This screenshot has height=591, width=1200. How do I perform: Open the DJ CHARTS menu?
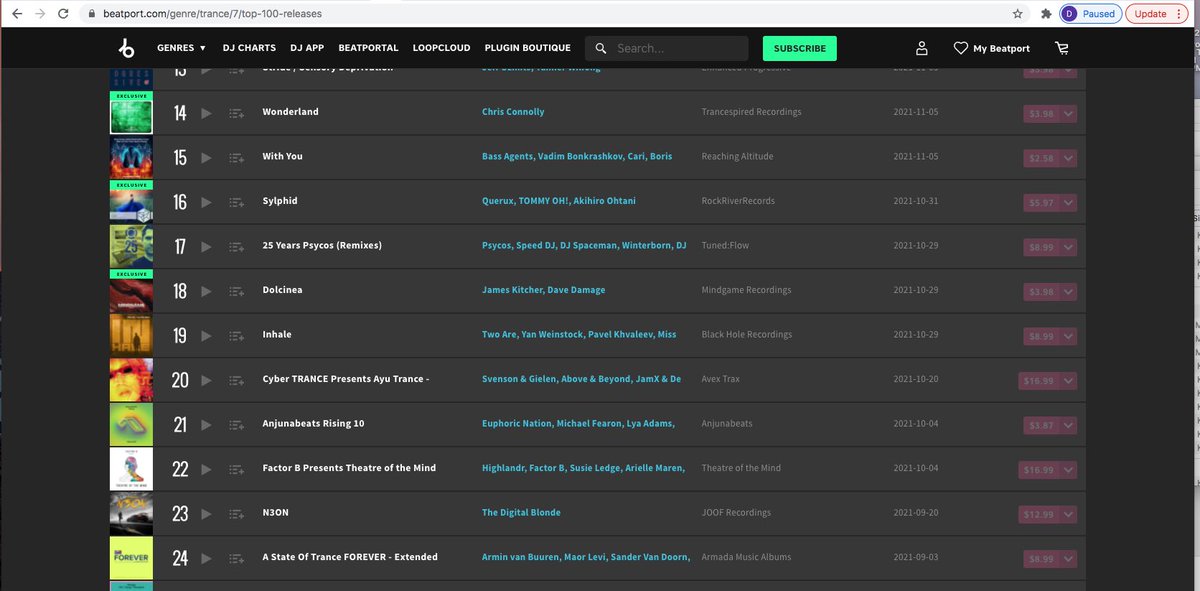pyautogui.click(x=249, y=48)
